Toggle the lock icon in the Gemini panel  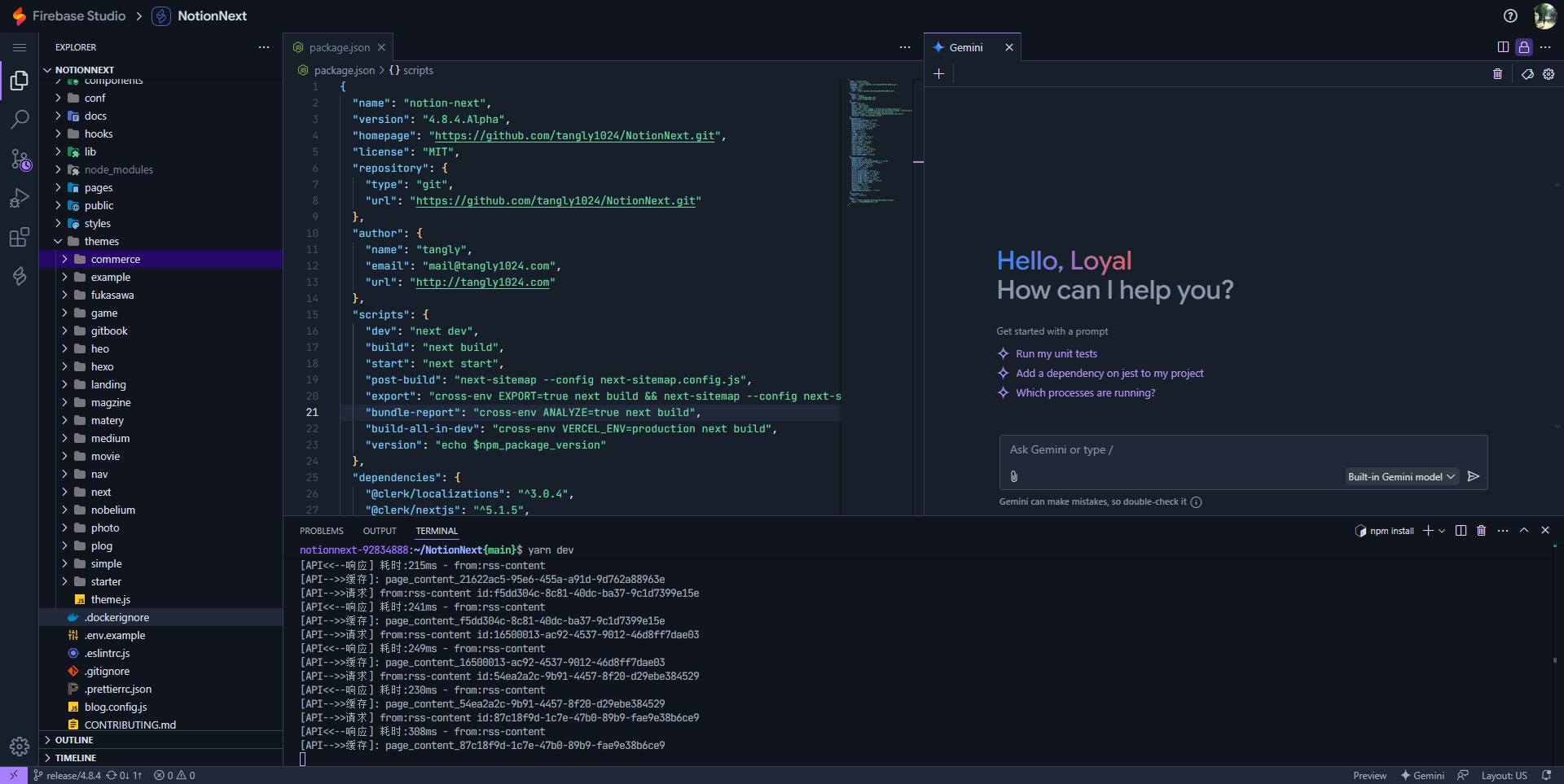point(1524,47)
